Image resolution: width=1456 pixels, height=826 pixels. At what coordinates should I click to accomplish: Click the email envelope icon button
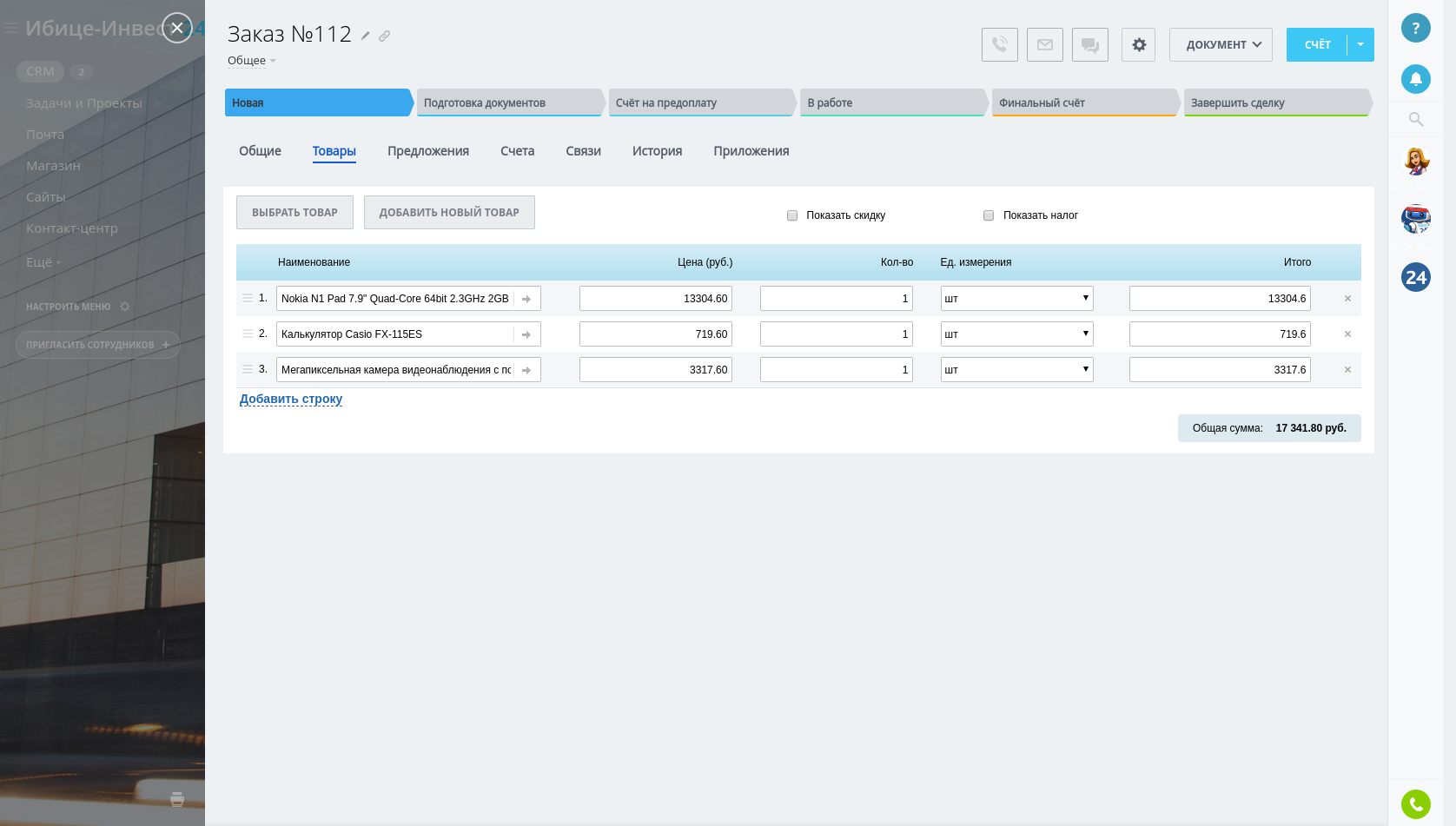tap(1044, 44)
